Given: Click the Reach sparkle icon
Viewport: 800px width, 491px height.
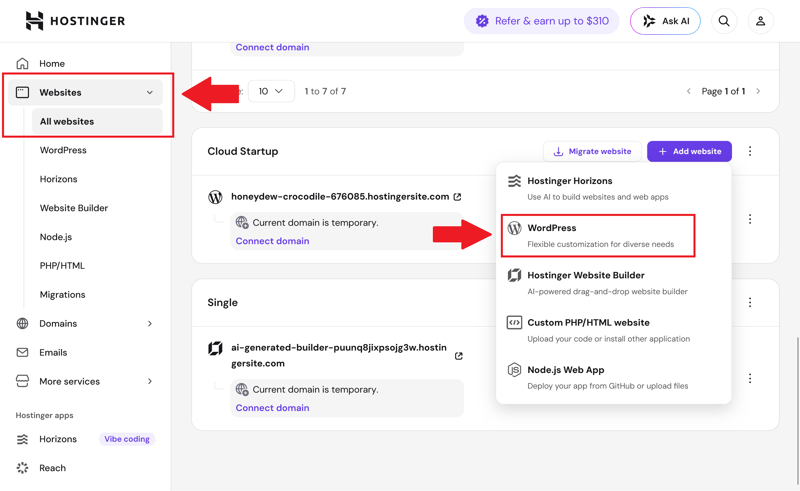Looking at the screenshot, I should coord(22,468).
